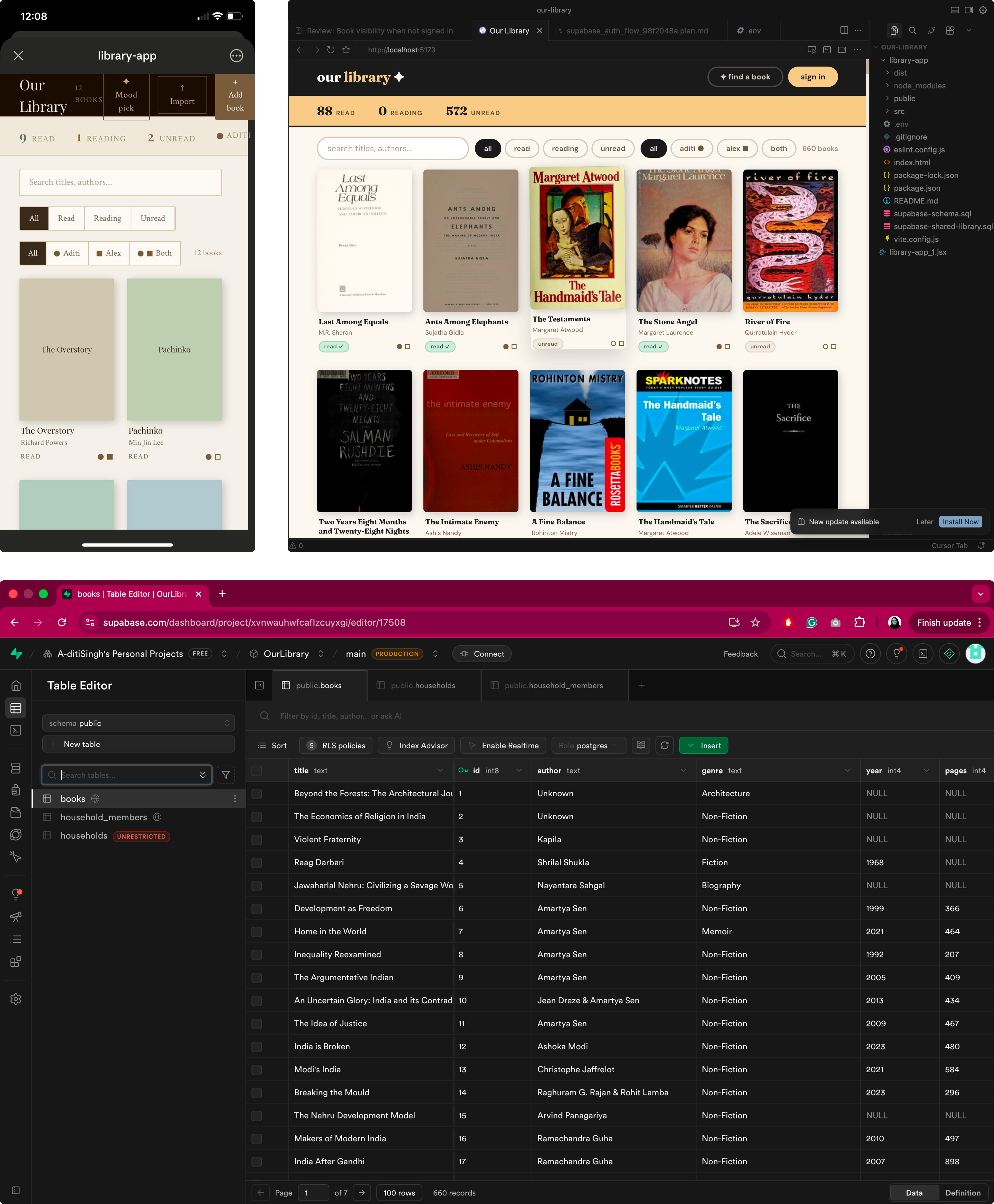Viewport: 994px width, 1204px height.
Task: Check the checkbox for Home in the World row
Action: [256, 931]
